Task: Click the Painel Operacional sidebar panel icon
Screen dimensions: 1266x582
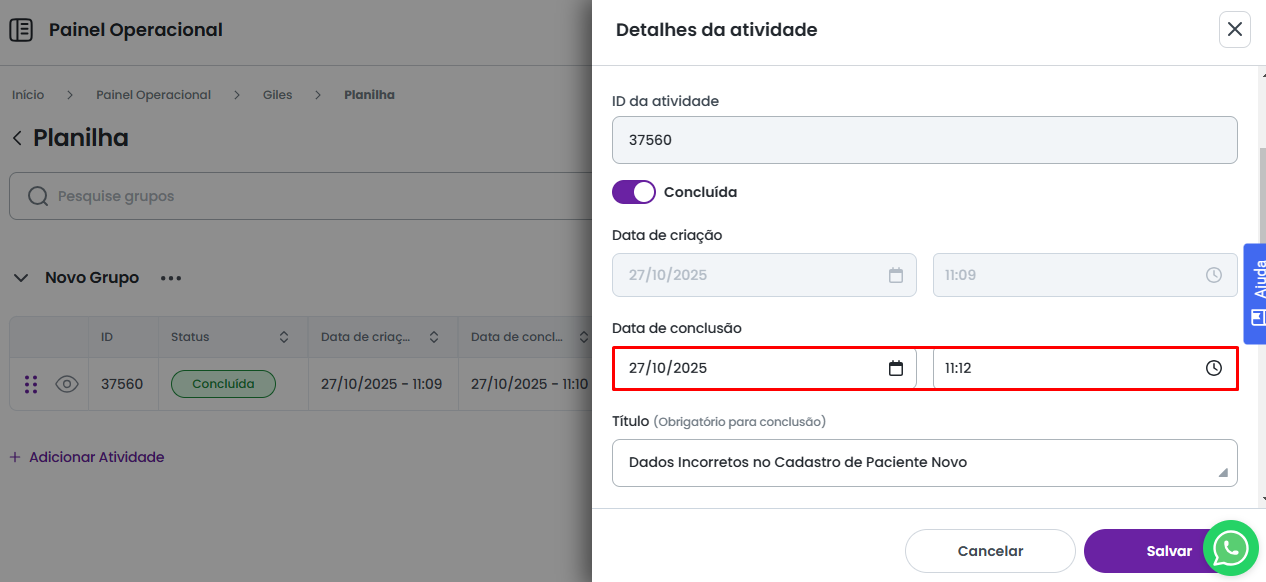Action: pyautogui.click(x=20, y=30)
